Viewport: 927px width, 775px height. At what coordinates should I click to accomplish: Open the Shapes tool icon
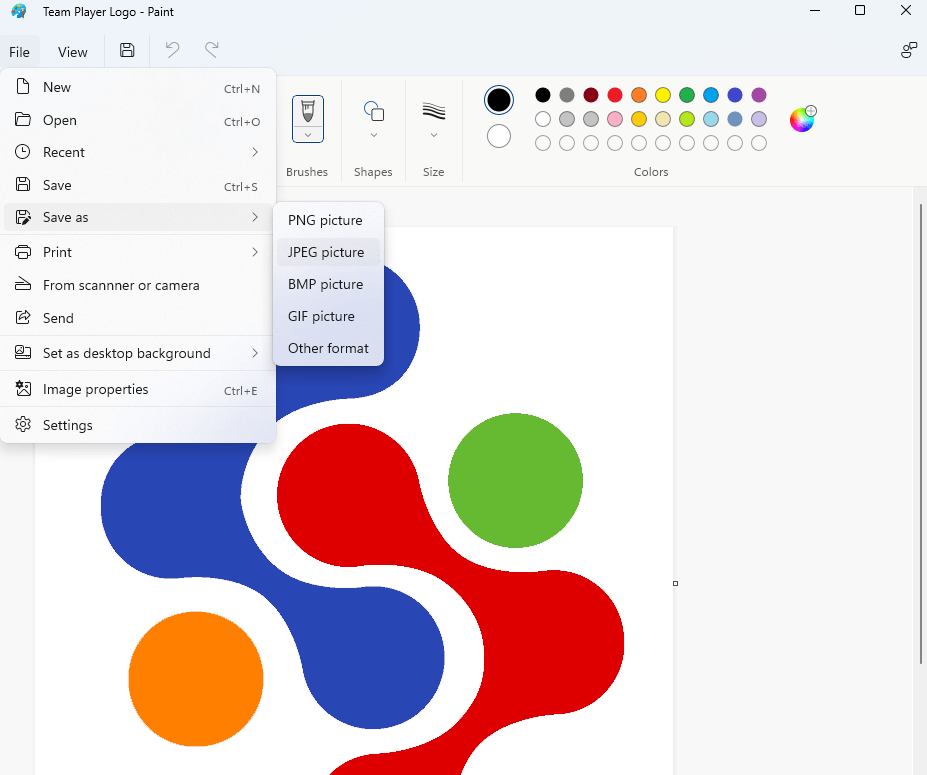[x=374, y=111]
